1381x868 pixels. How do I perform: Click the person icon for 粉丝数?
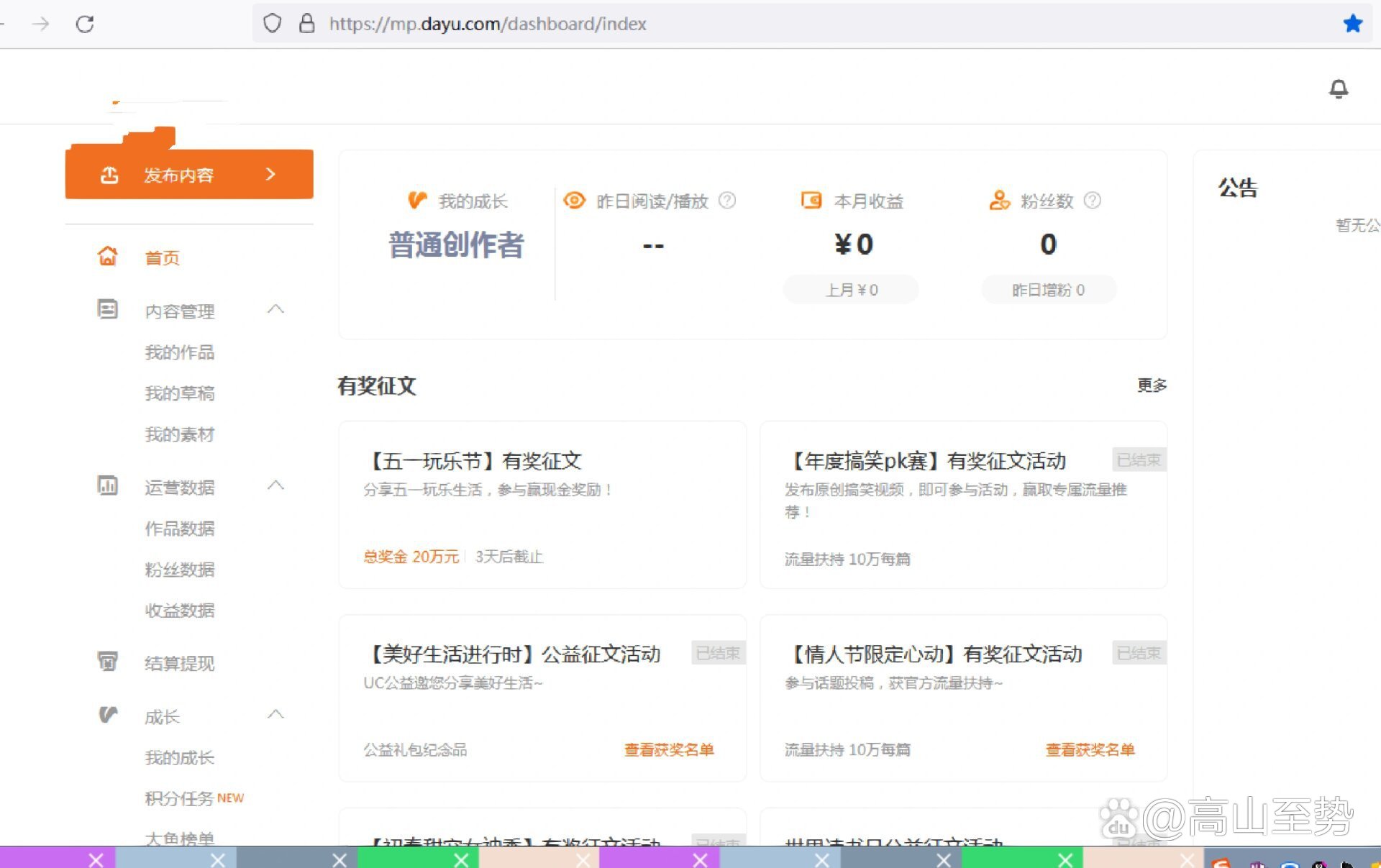[999, 200]
